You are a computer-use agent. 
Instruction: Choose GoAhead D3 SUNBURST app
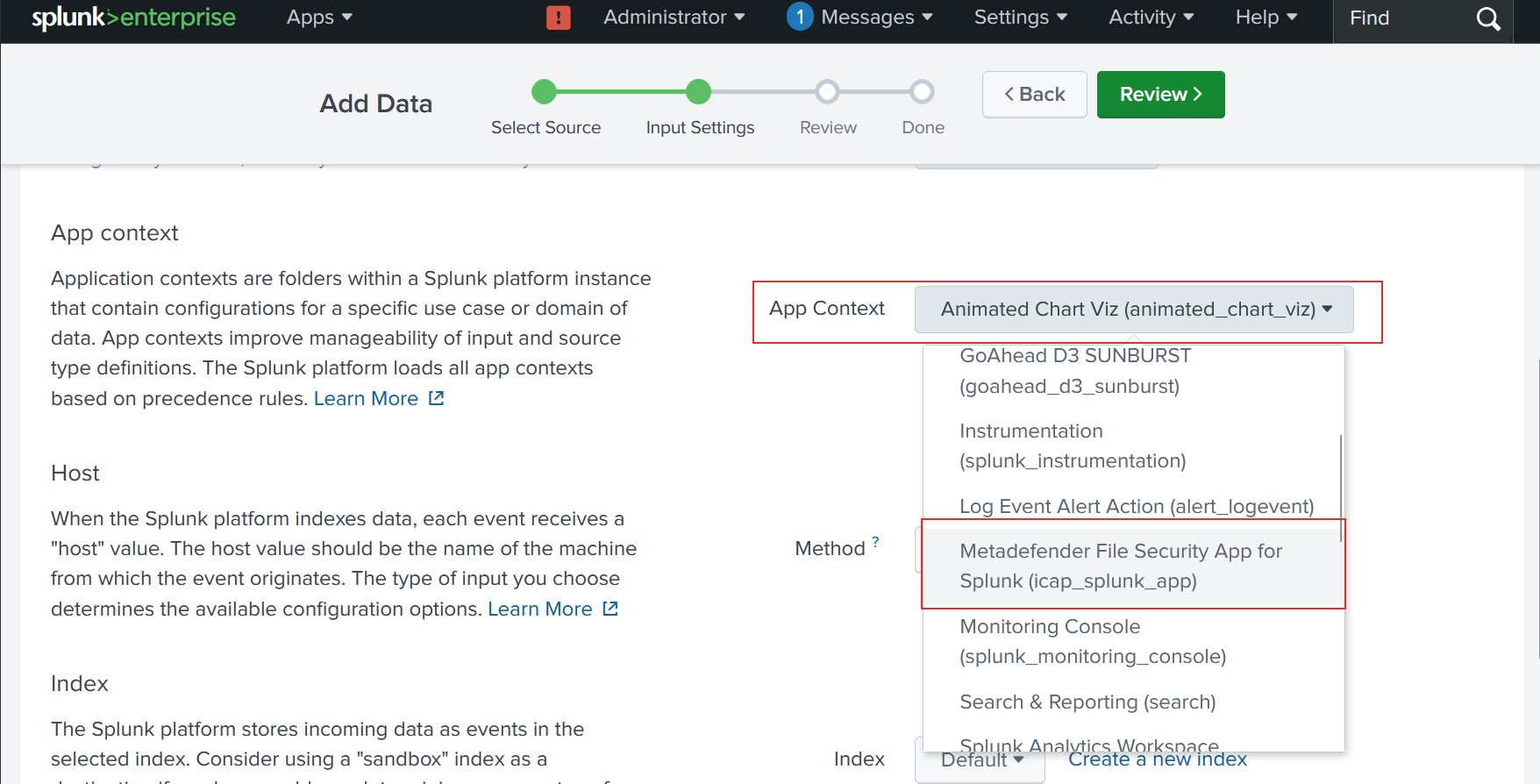point(1133,371)
